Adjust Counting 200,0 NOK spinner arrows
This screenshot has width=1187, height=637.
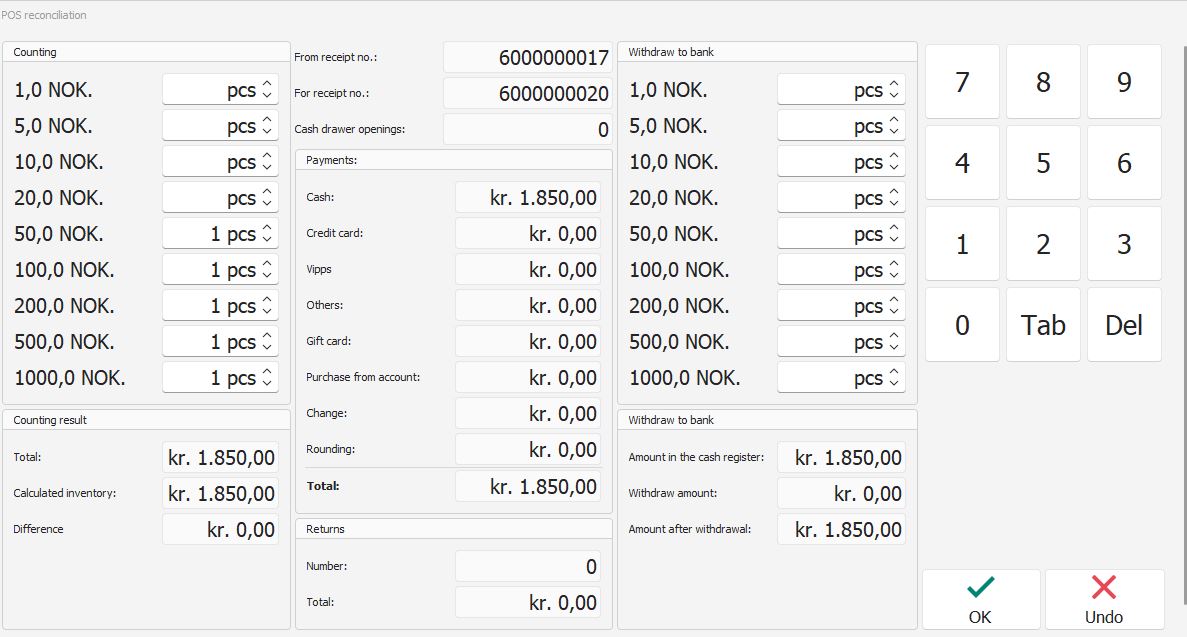tap(267, 305)
